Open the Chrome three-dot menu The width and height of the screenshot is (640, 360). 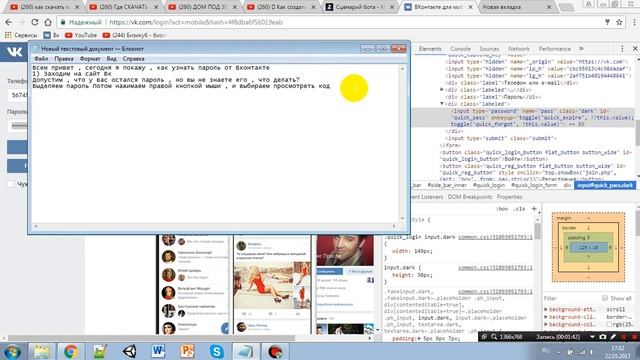634,22
